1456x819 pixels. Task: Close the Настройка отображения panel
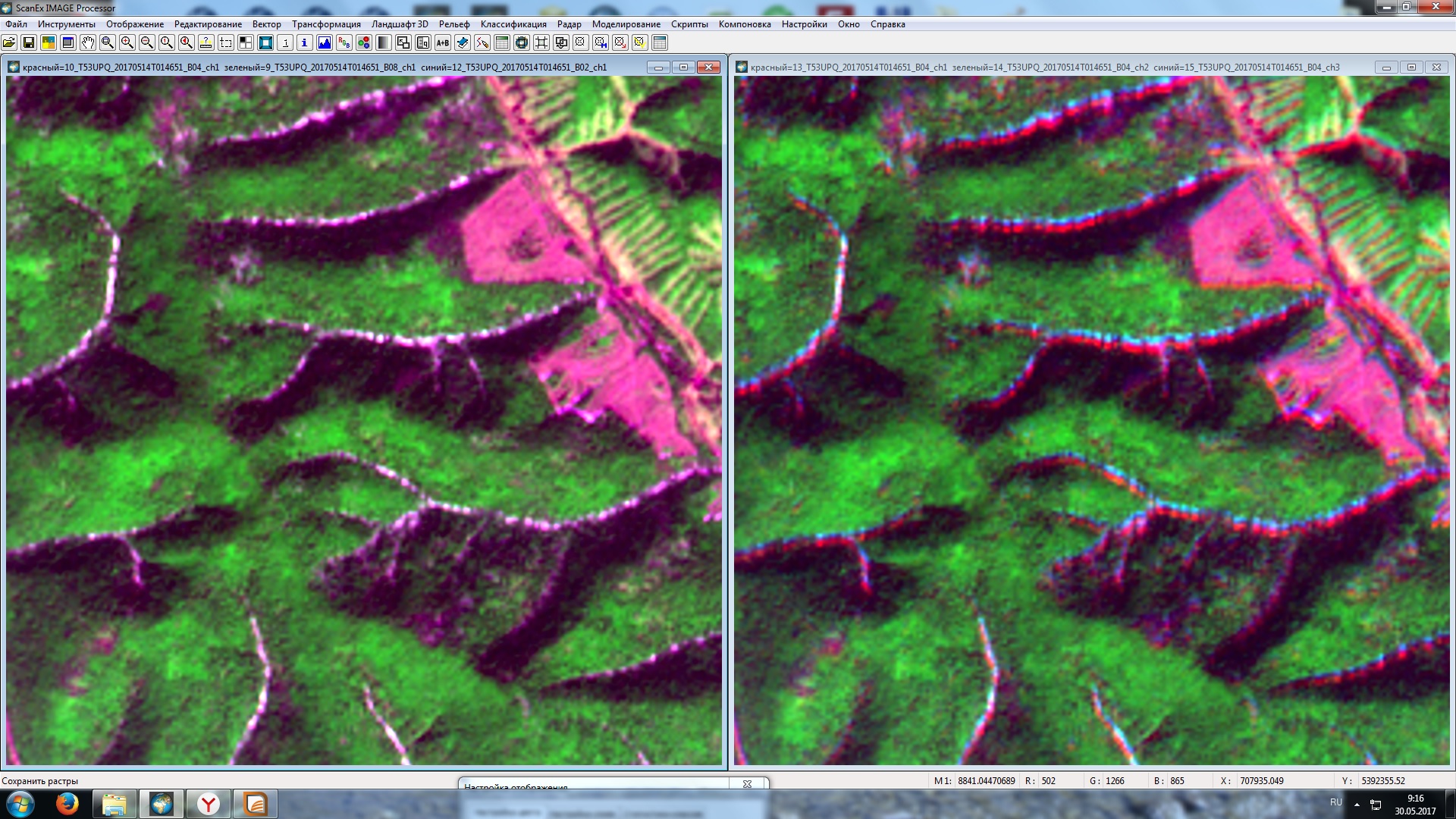pyautogui.click(x=747, y=784)
